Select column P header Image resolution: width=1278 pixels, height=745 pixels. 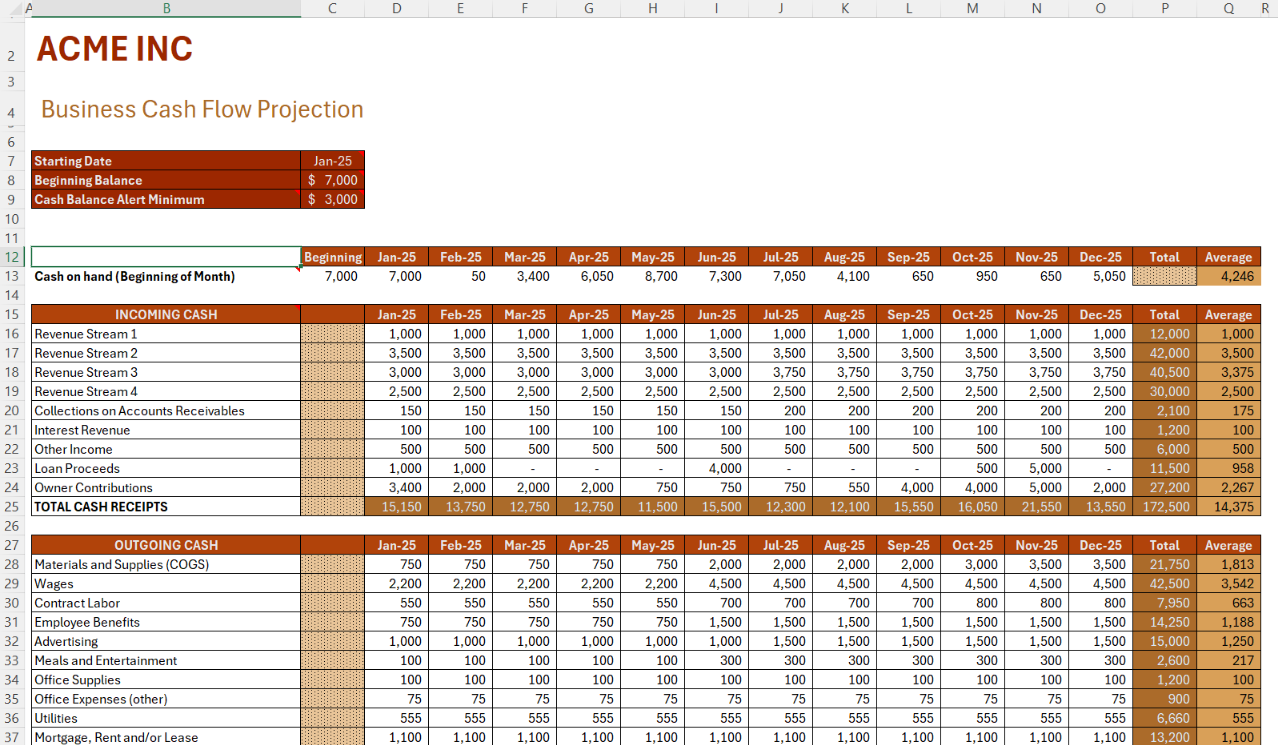tap(1164, 8)
